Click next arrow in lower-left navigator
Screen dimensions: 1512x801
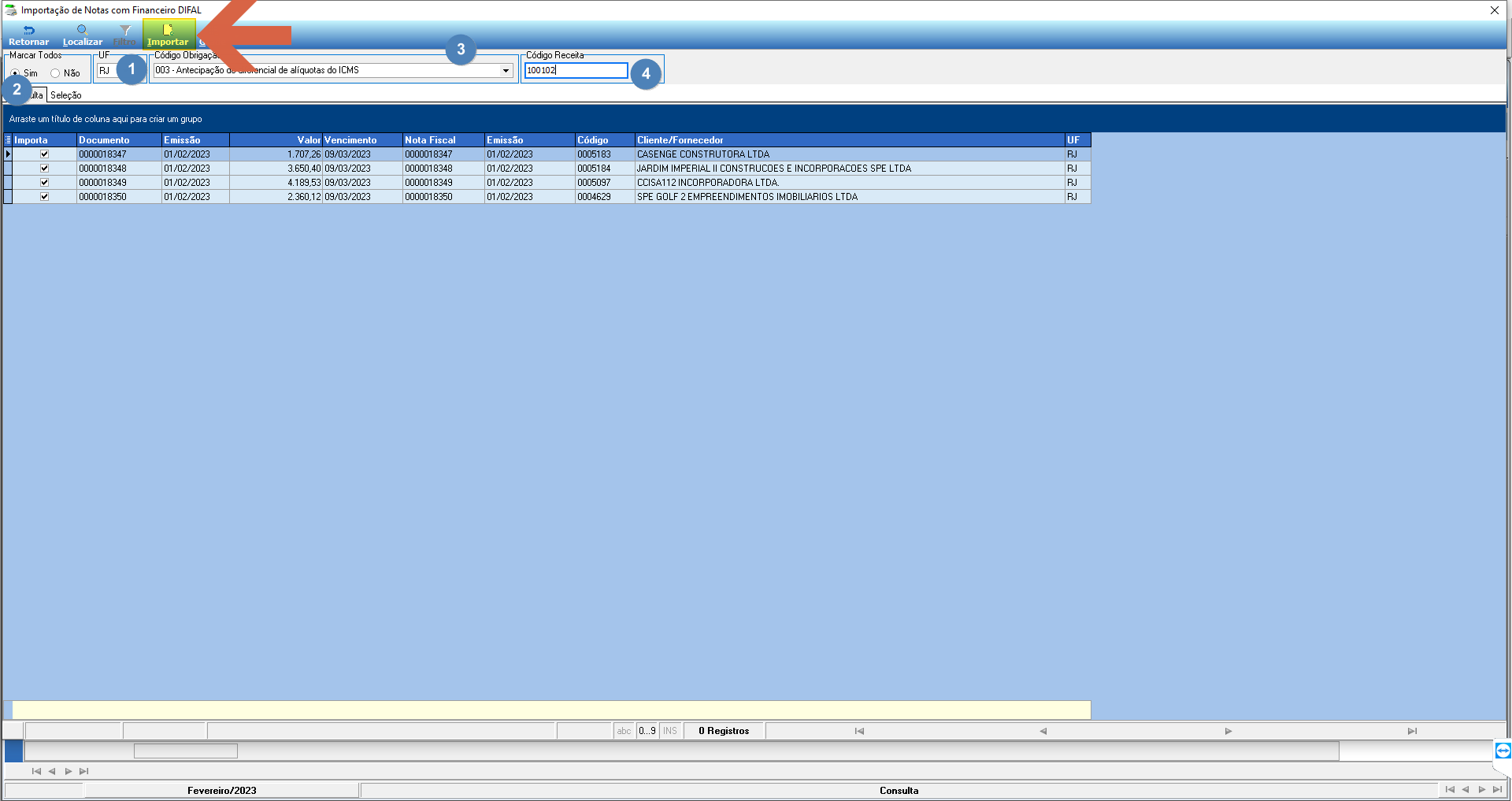point(69,771)
